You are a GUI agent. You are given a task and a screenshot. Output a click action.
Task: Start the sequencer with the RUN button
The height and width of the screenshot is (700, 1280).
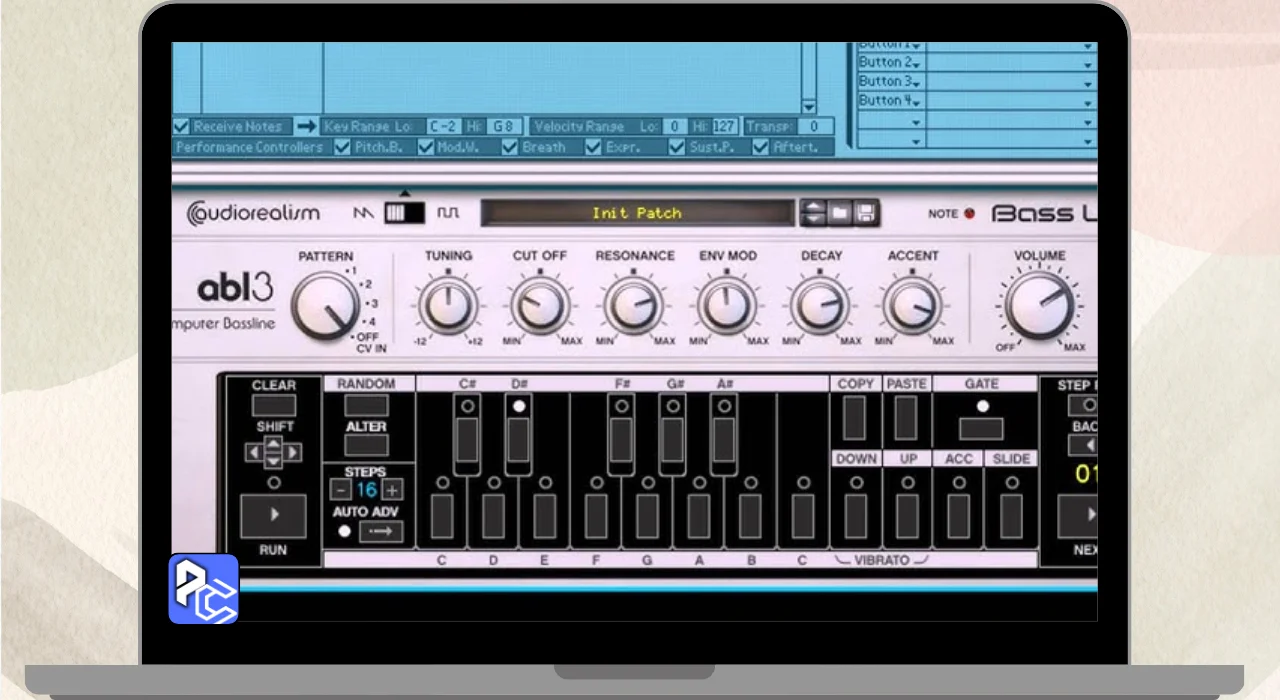[x=273, y=516]
